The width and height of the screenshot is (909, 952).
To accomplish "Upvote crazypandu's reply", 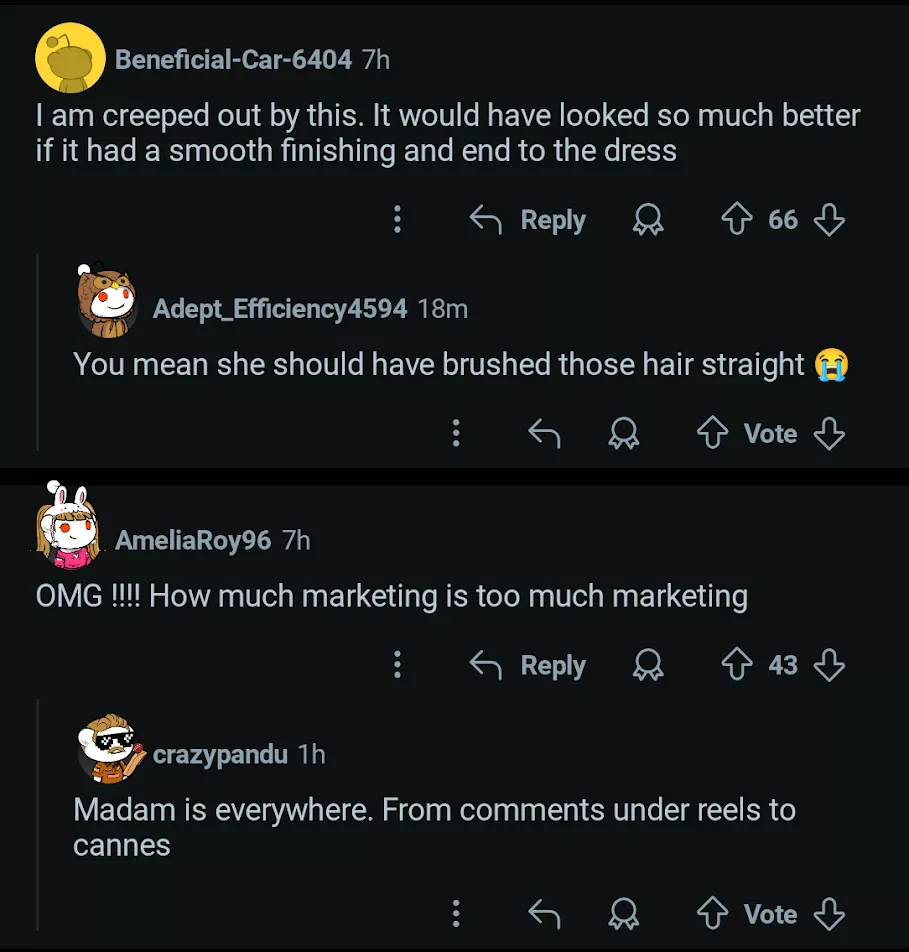I will point(712,914).
